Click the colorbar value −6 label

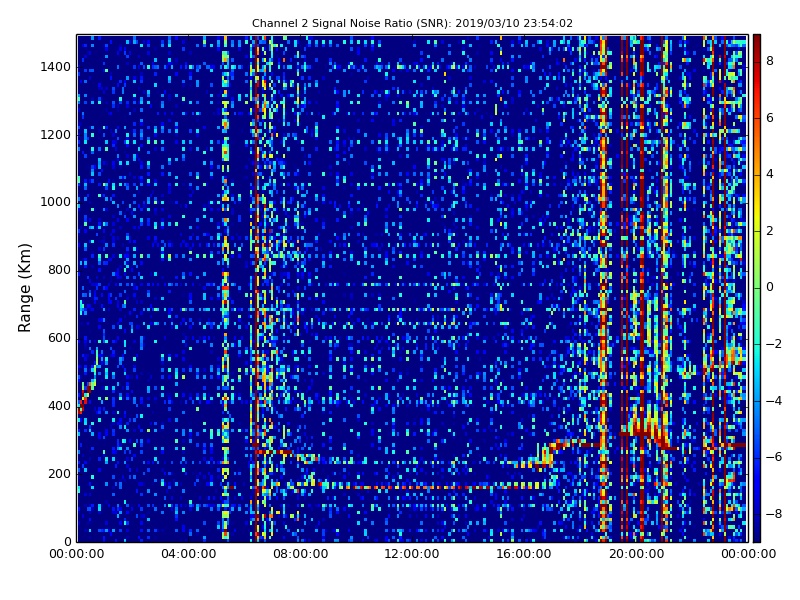774,457
